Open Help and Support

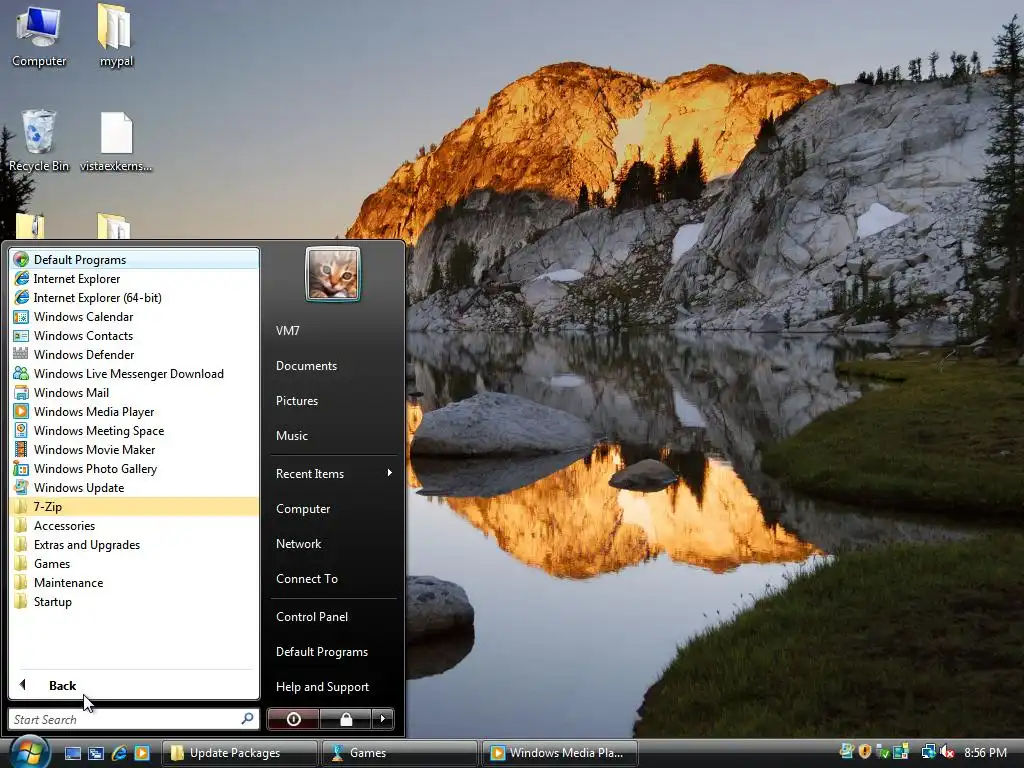[333, 686]
